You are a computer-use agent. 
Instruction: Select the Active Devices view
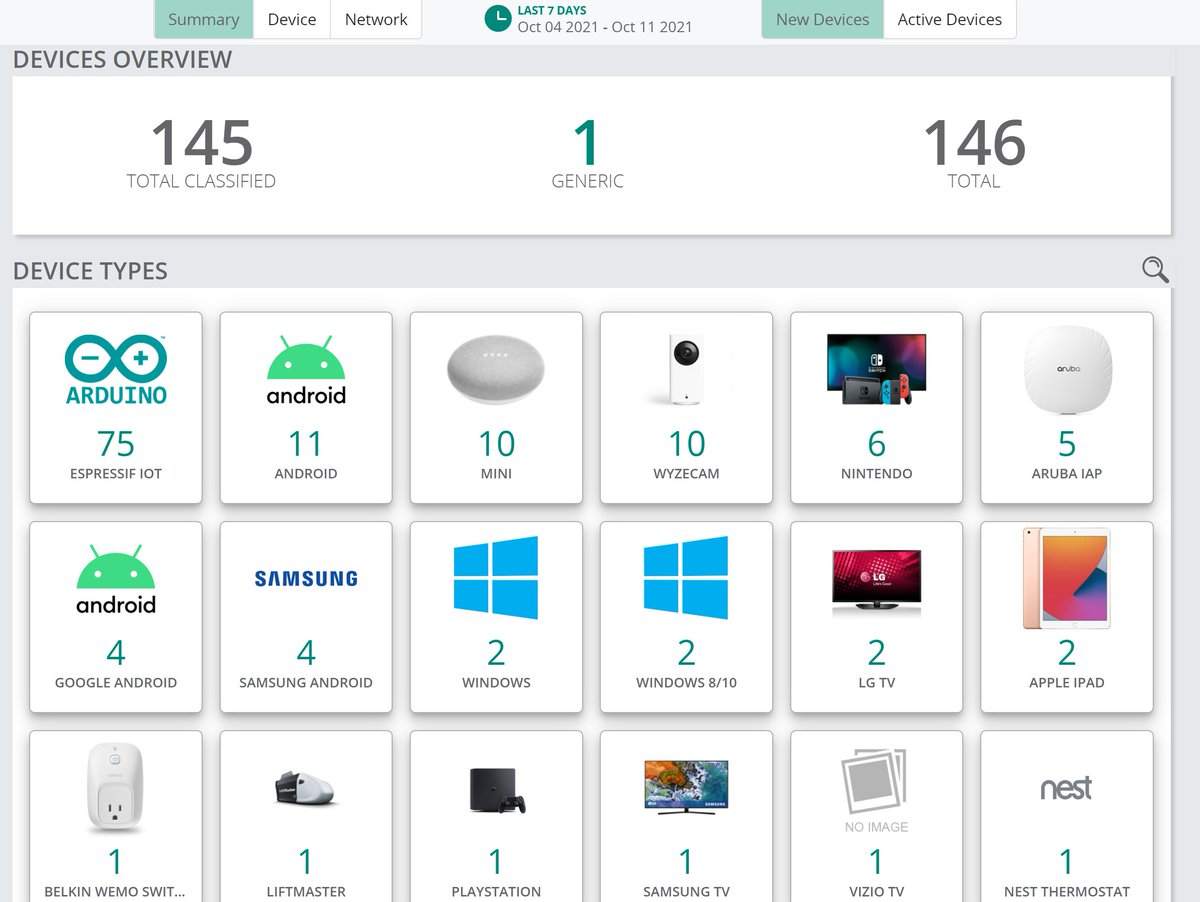pos(950,19)
